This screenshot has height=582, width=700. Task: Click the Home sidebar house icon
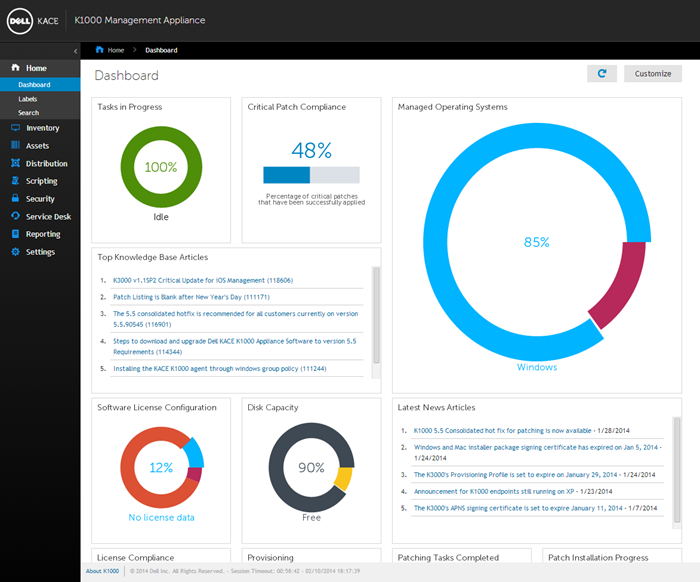[16, 67]
